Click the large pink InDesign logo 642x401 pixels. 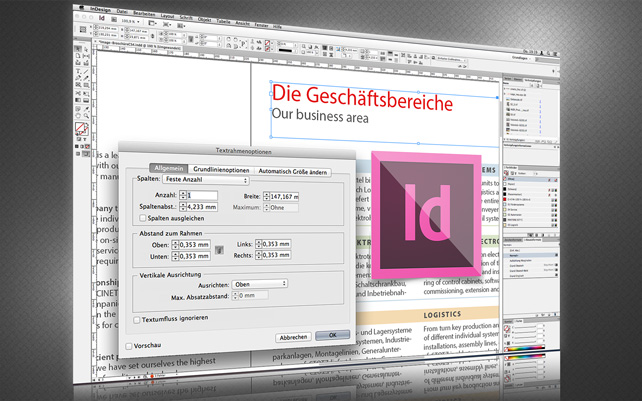point(426,215)
